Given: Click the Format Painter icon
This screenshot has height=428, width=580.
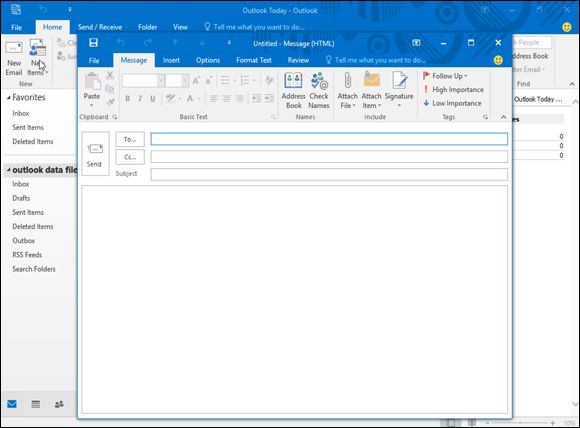Looking at the screenshot, I should (x=110, y=102).
